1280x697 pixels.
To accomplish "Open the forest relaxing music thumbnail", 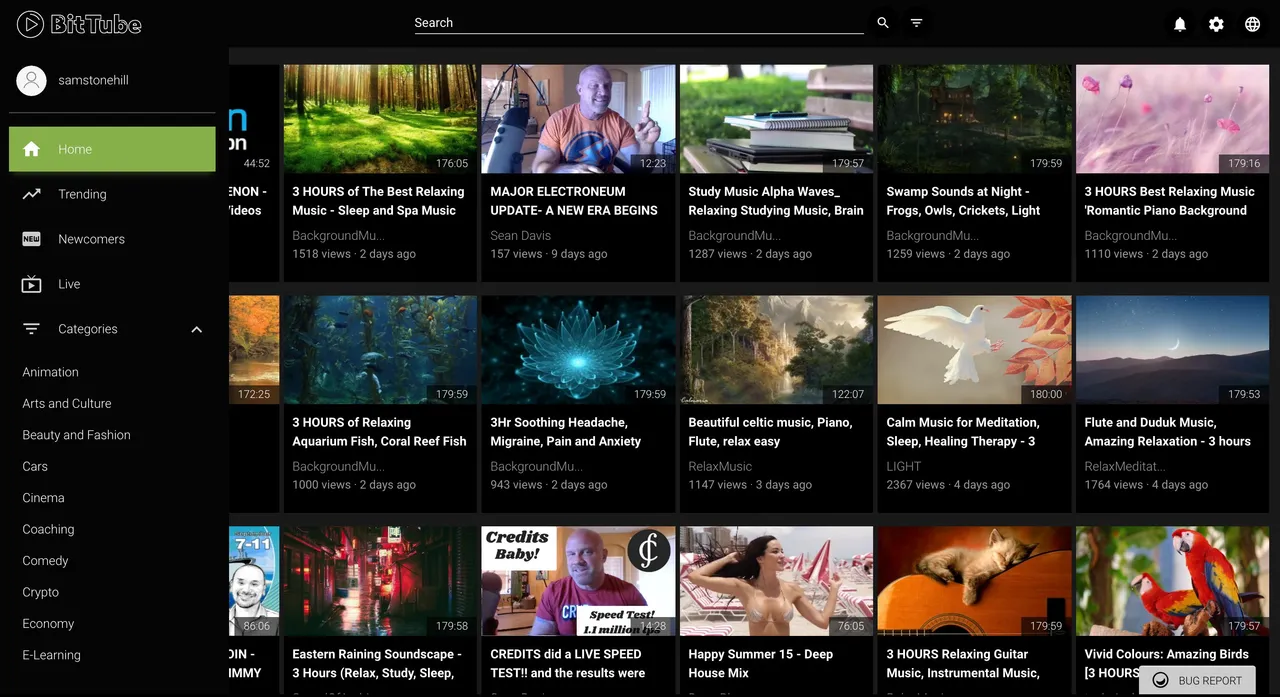I will click(x=380, y=119).
